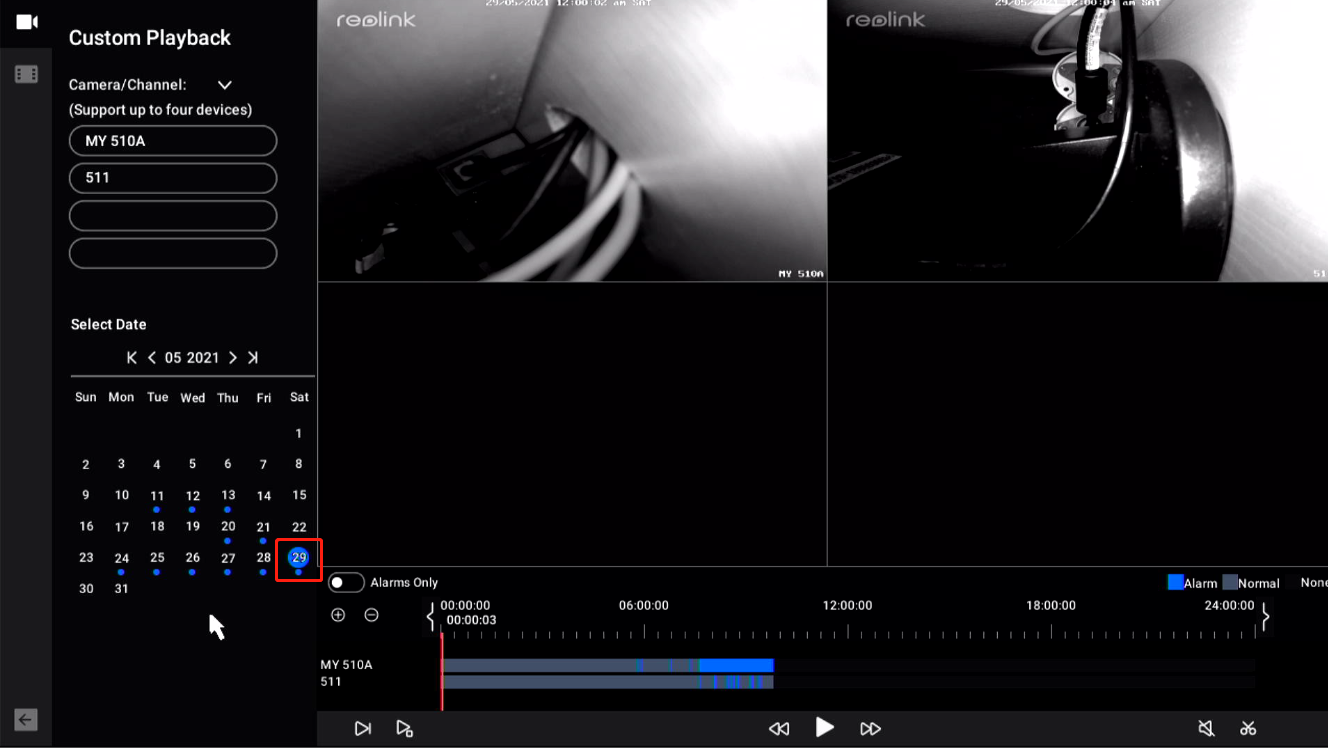Image resolution: width=1328 pixels, height=748 pixels.
Task: Toggle the Alarms Only switch
Action: pyautogui.click(x=346, y=582)
